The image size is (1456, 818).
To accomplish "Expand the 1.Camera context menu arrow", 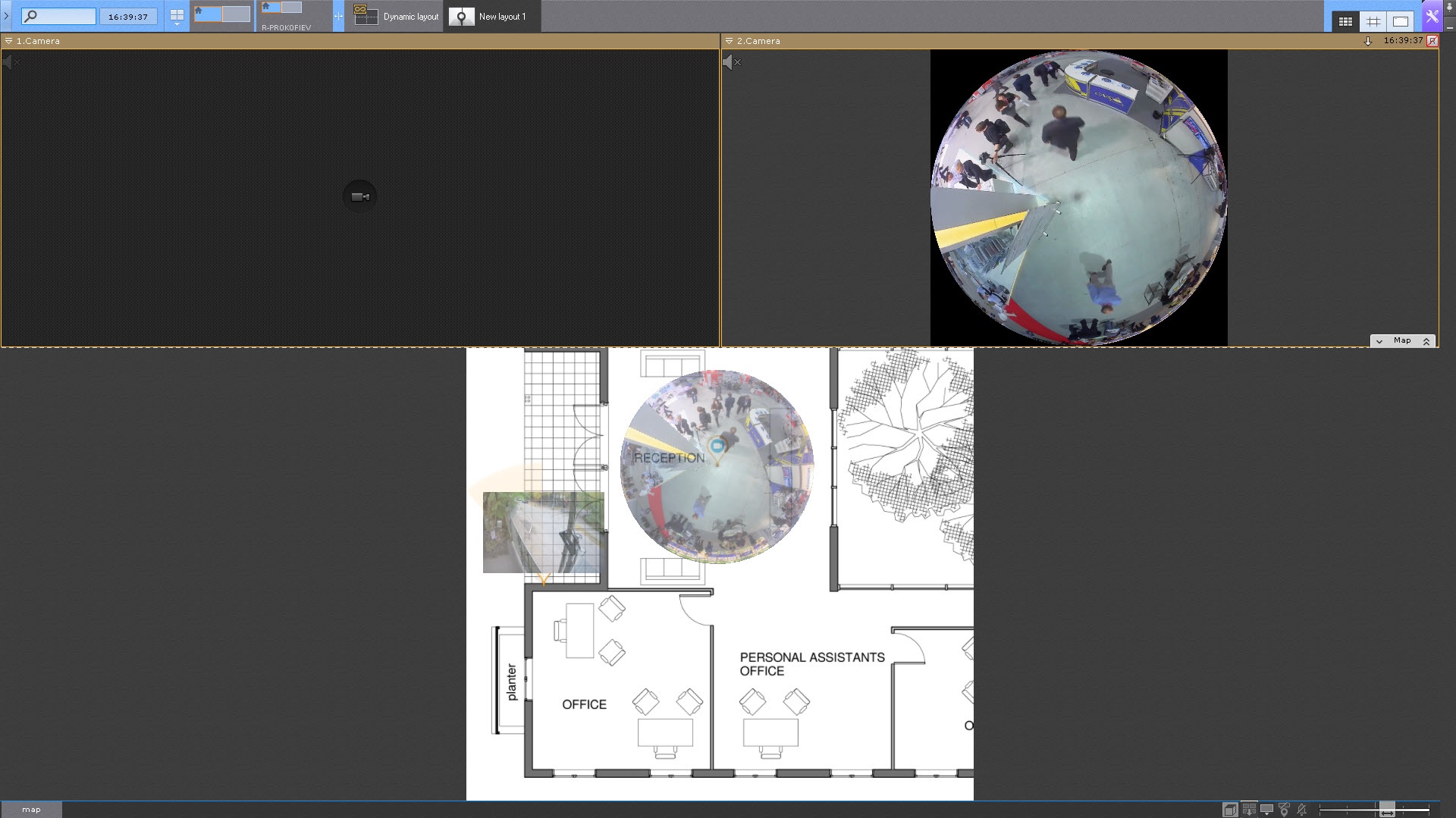I will (x=8, y=41).
